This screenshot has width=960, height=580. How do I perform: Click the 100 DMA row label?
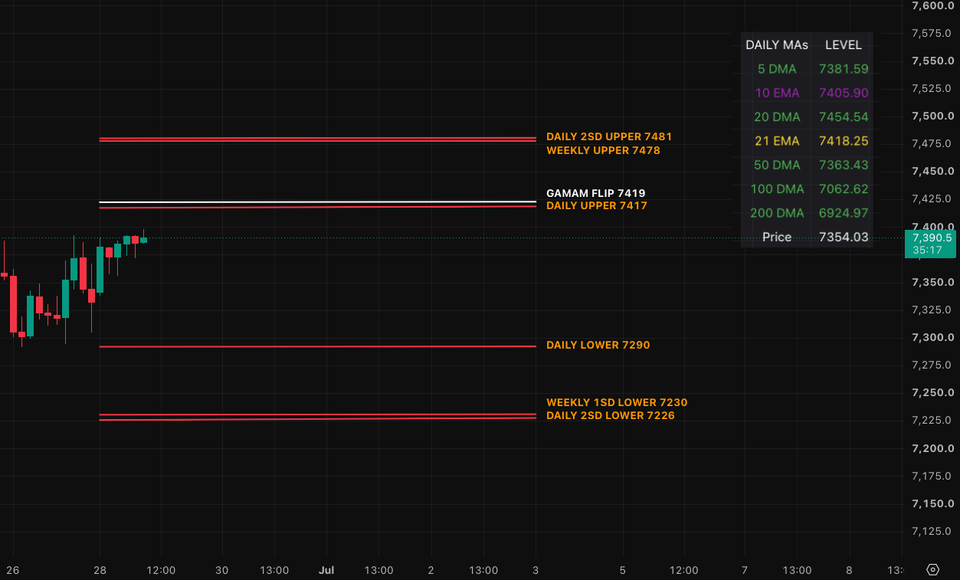[x=776, y=189]
